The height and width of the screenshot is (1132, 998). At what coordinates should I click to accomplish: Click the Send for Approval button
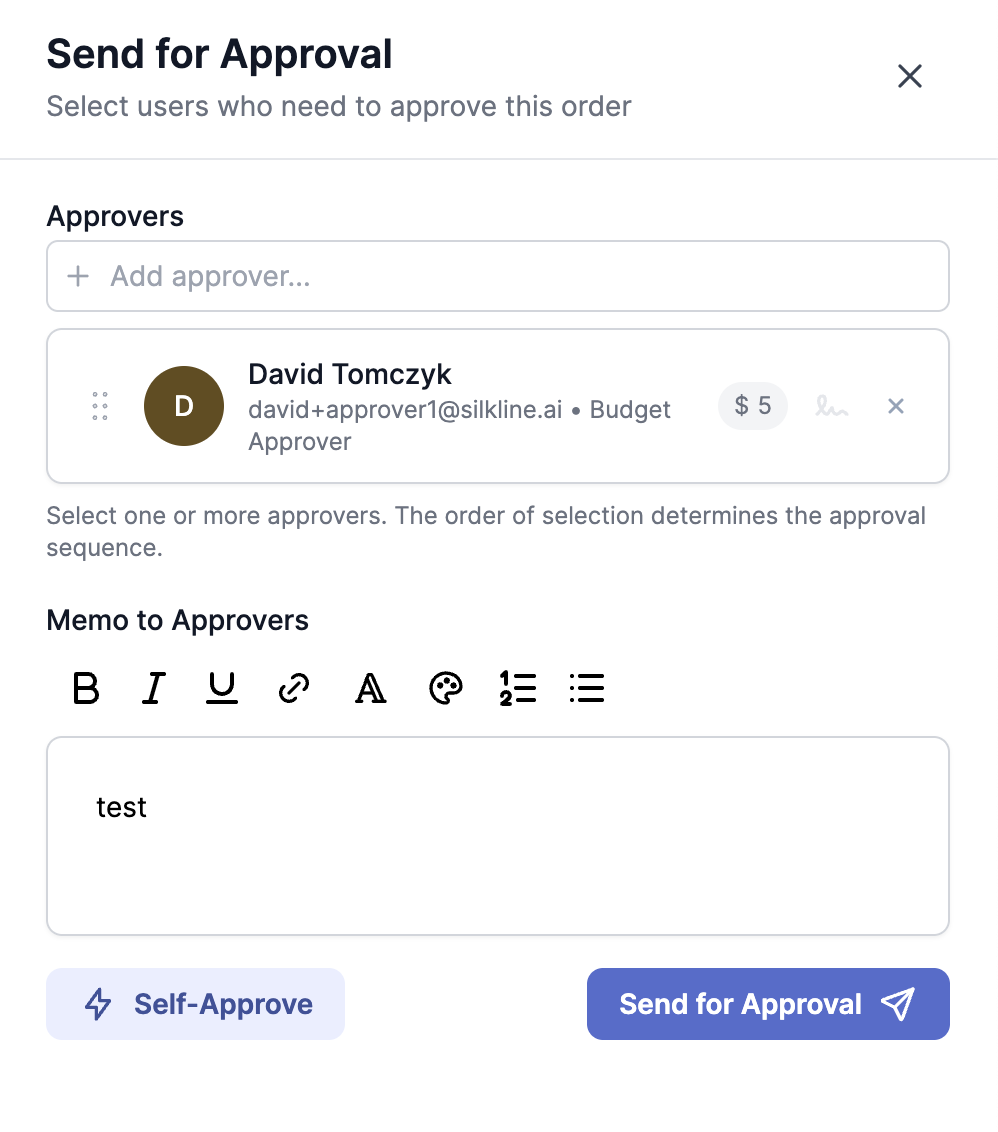tap(768, 1004)
